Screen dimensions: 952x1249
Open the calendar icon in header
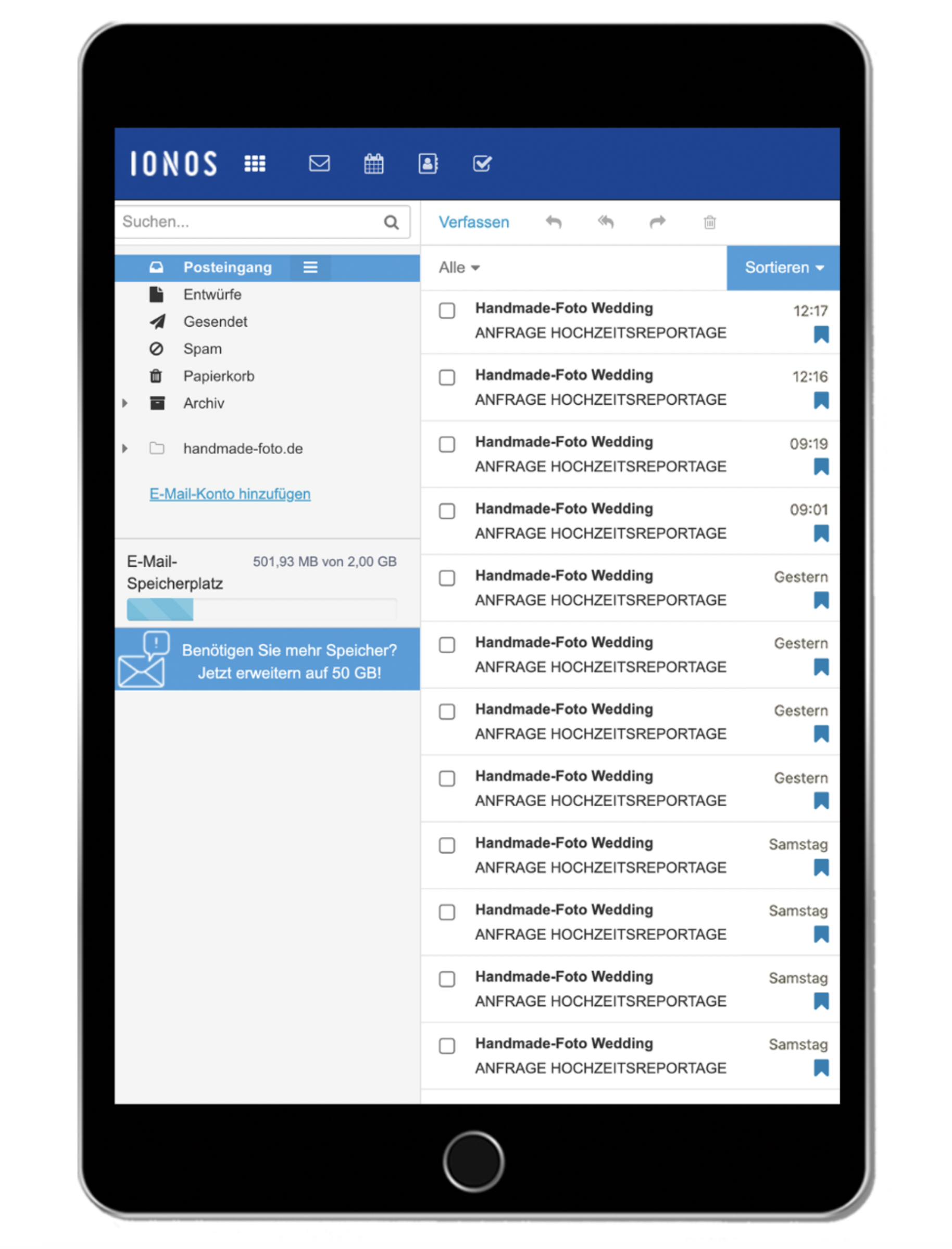(373, 164)
